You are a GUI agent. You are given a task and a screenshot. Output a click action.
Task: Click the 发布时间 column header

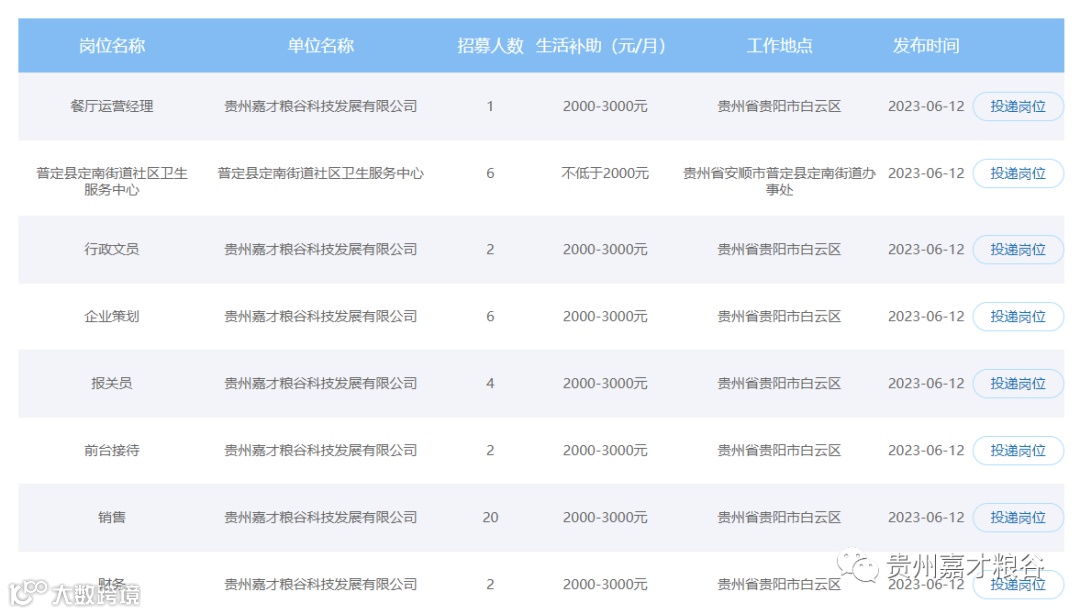click(x=926, y=46)
